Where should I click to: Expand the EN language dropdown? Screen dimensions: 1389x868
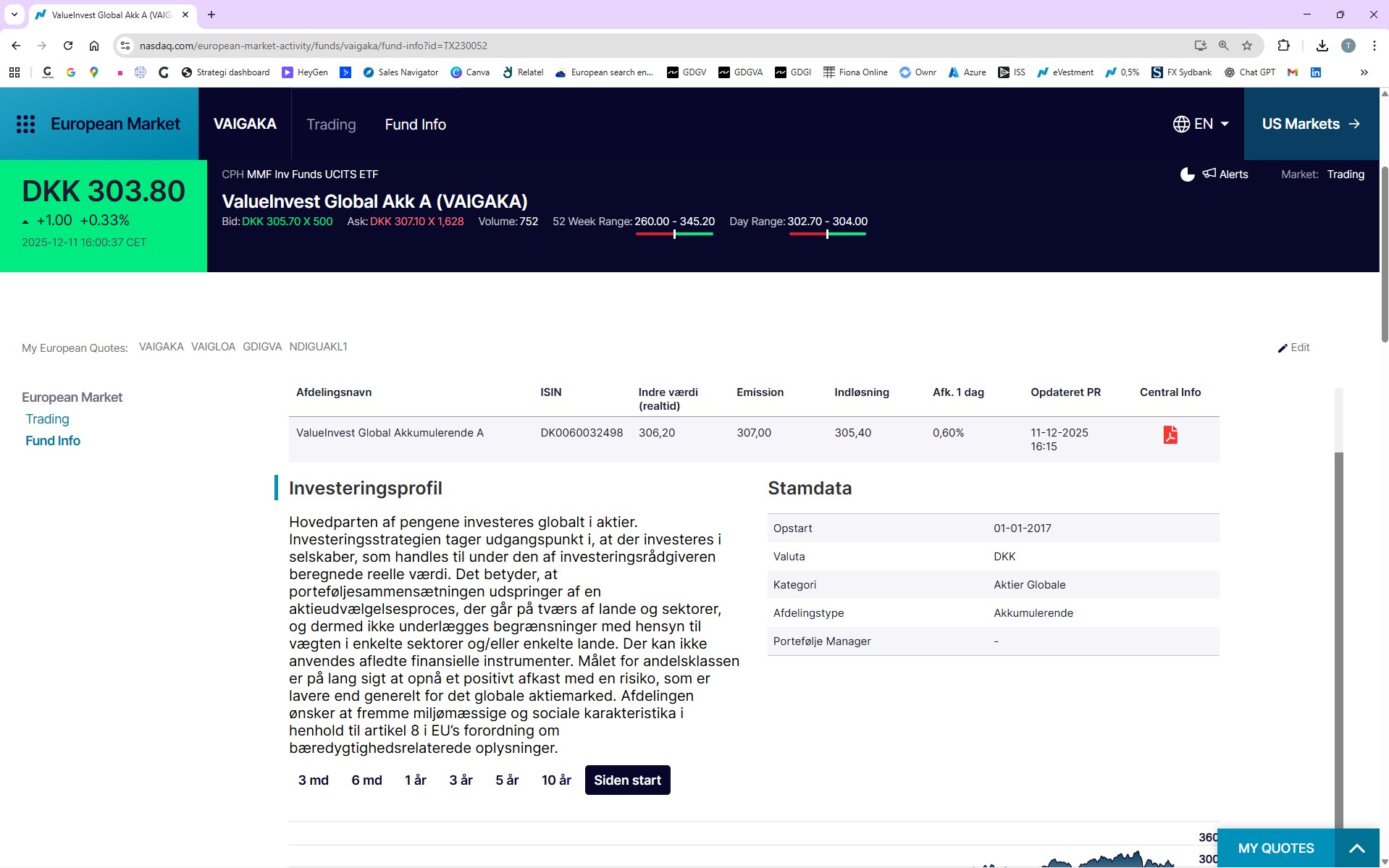tap(1201, 124)
